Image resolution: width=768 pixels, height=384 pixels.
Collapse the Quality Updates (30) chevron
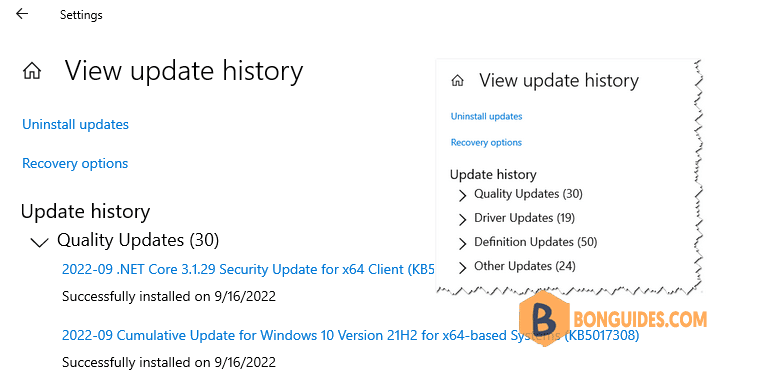(x=39, y=242)
